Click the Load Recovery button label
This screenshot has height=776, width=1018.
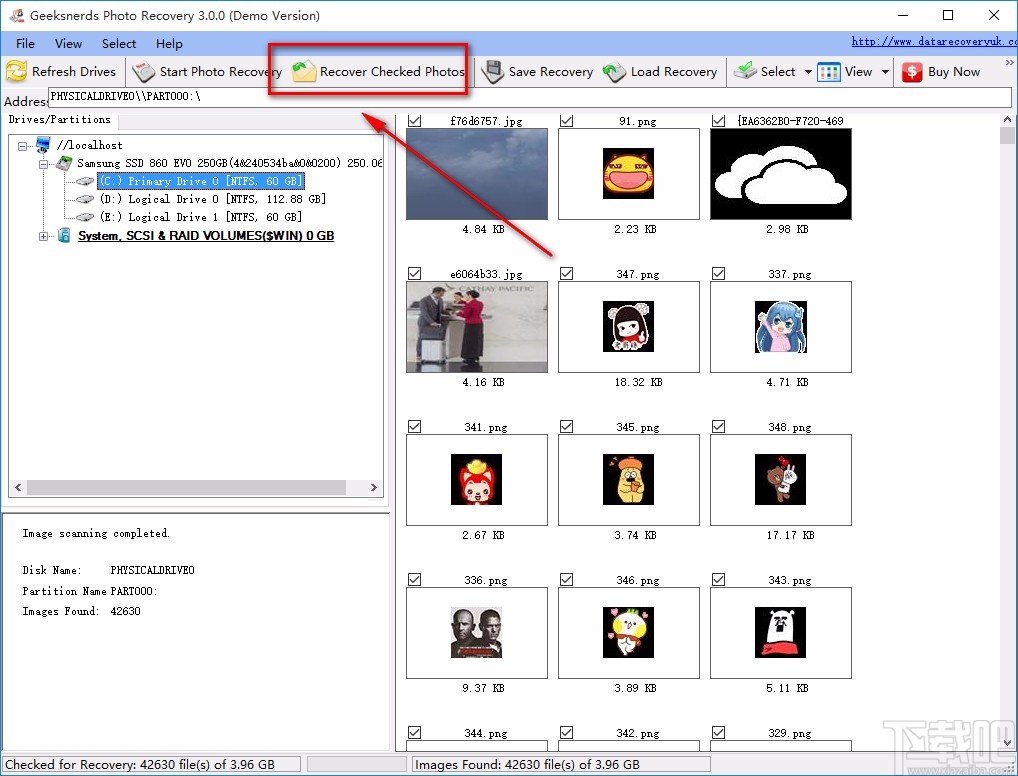click(x=674, y=71)
